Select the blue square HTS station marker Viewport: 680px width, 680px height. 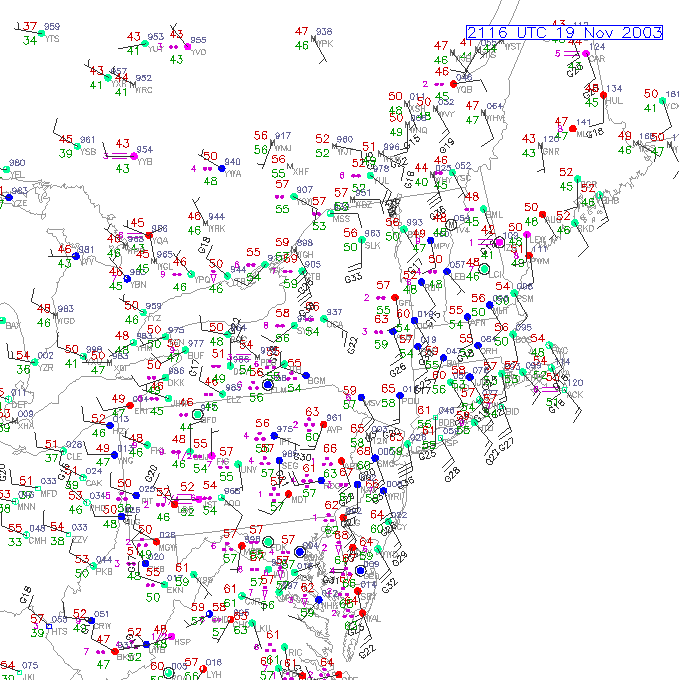click(x=49, y=626)
